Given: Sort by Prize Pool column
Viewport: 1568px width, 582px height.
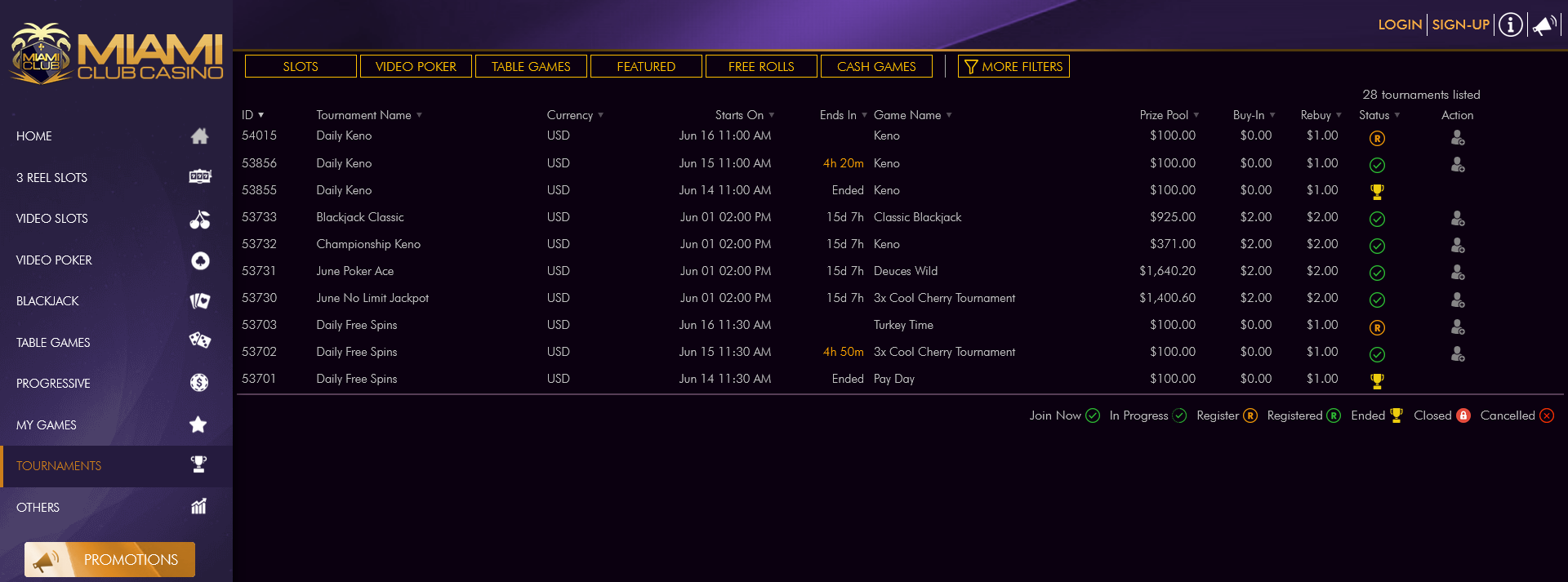Looking at the screenshot, I should 1169,115.
